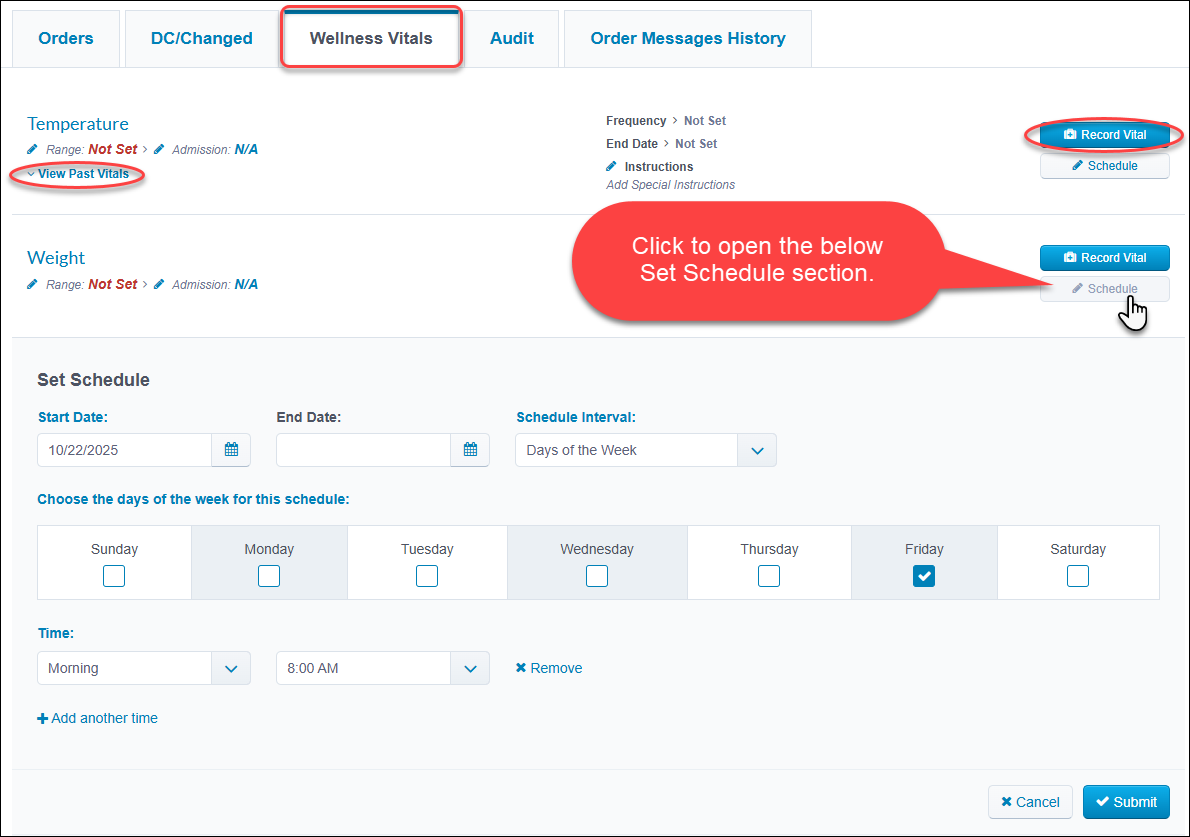The height and width of the screenshot is (837, 1190).
Task: Remove the 8:00 AM time entry
Action: [x=549, y=668]
